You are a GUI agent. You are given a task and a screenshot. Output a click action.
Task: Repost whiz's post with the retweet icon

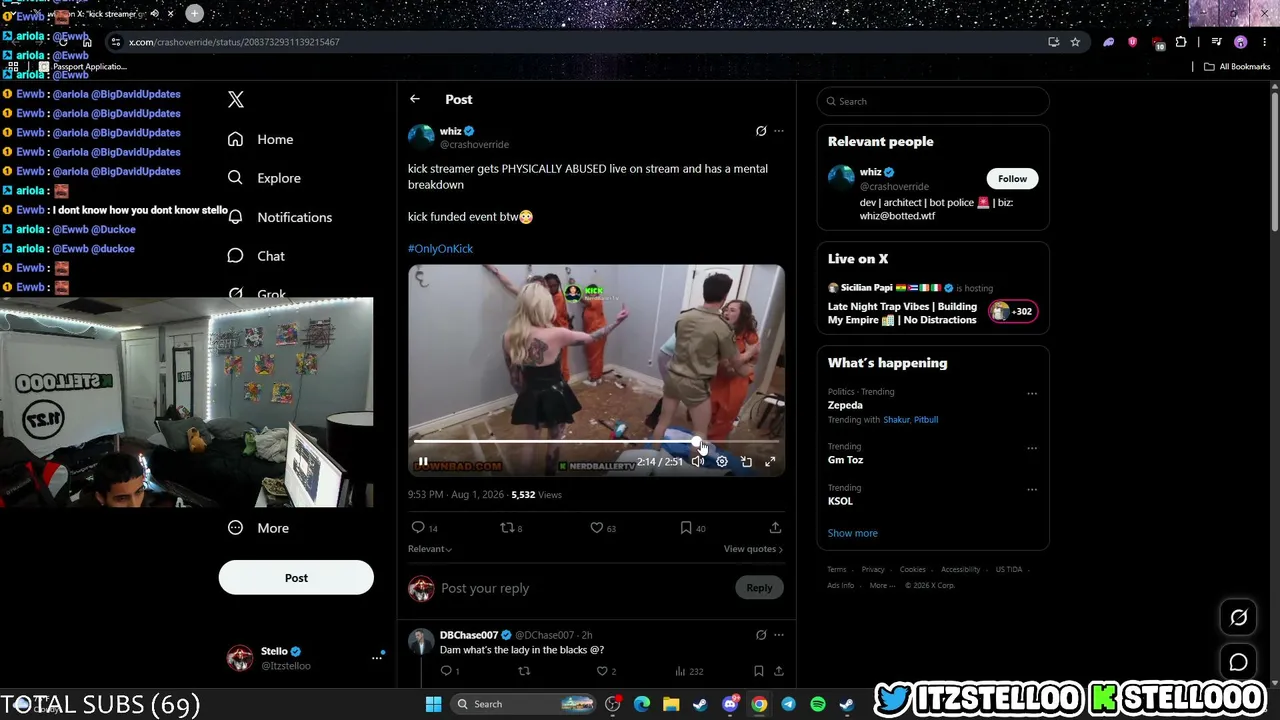[507, 528]
